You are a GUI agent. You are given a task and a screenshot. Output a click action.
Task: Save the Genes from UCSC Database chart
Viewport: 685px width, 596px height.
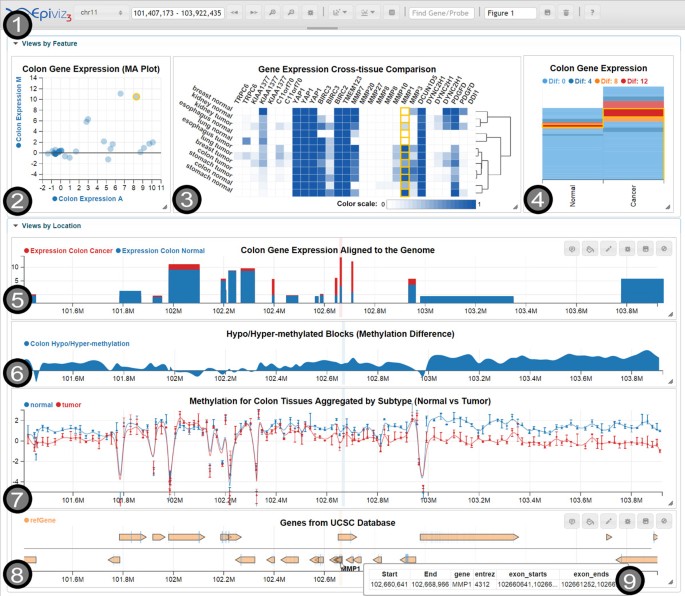[645, 521]
